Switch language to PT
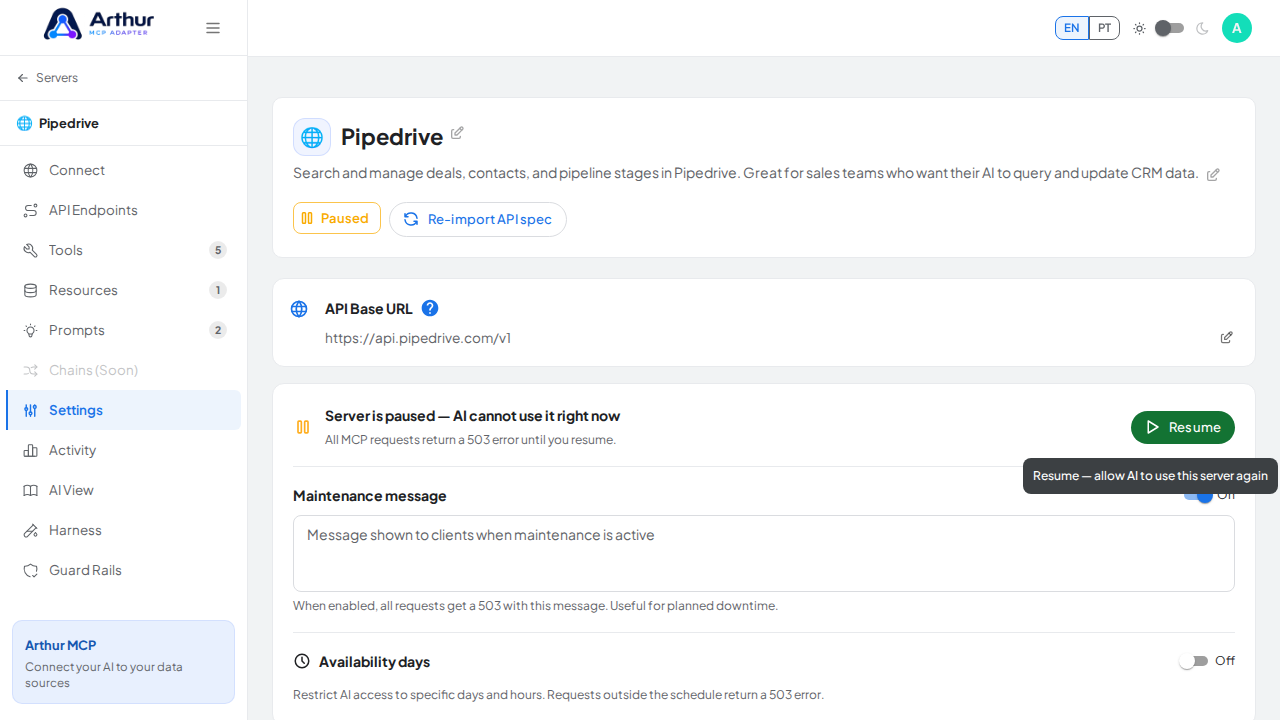Viewport: 1280px width, 720px height. coord(1104,28)
